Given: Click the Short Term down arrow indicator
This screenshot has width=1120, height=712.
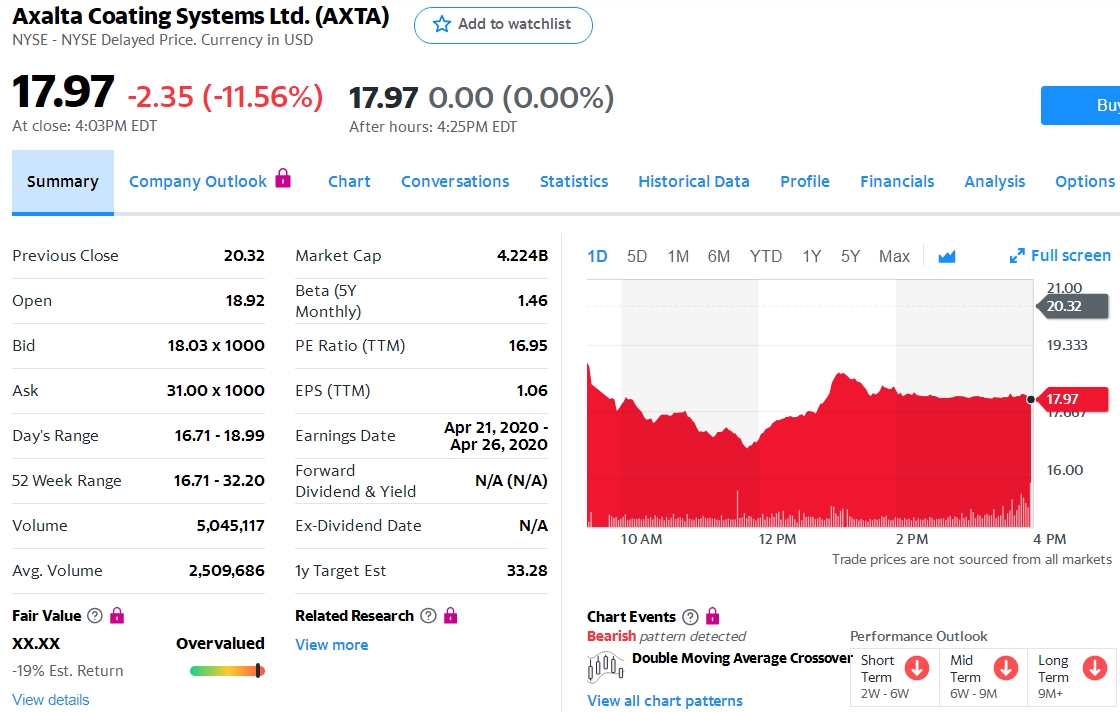Looking at the screenshot, I should (916, 668).
